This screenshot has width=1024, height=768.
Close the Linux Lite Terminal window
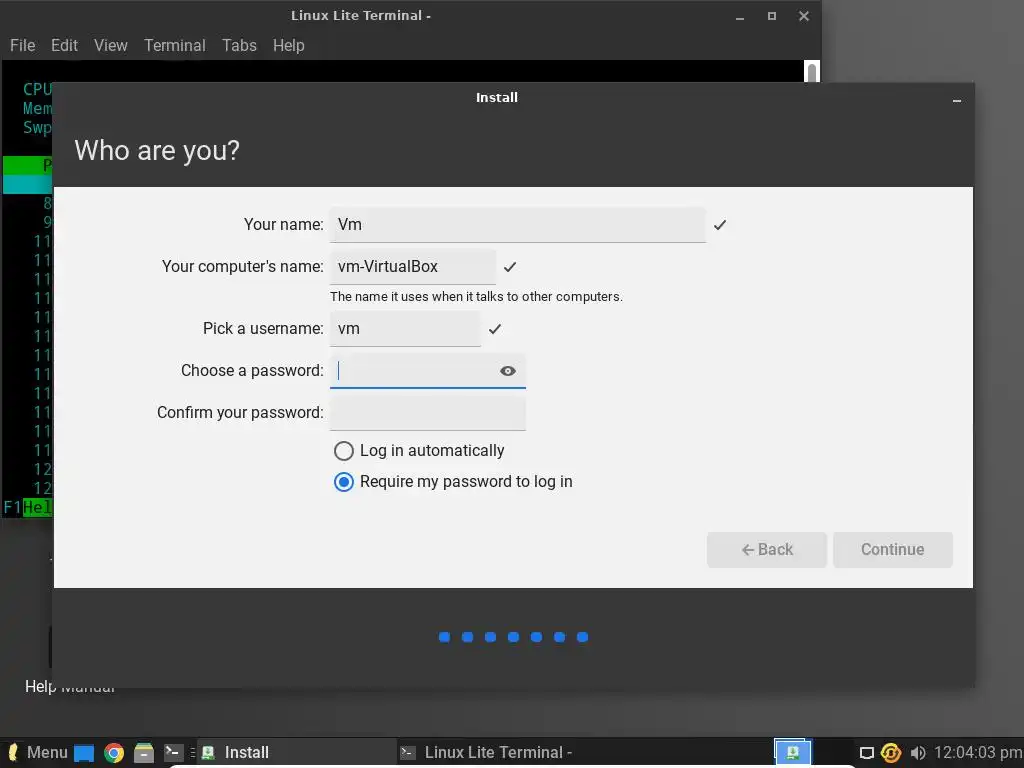[x=804, y=16]
